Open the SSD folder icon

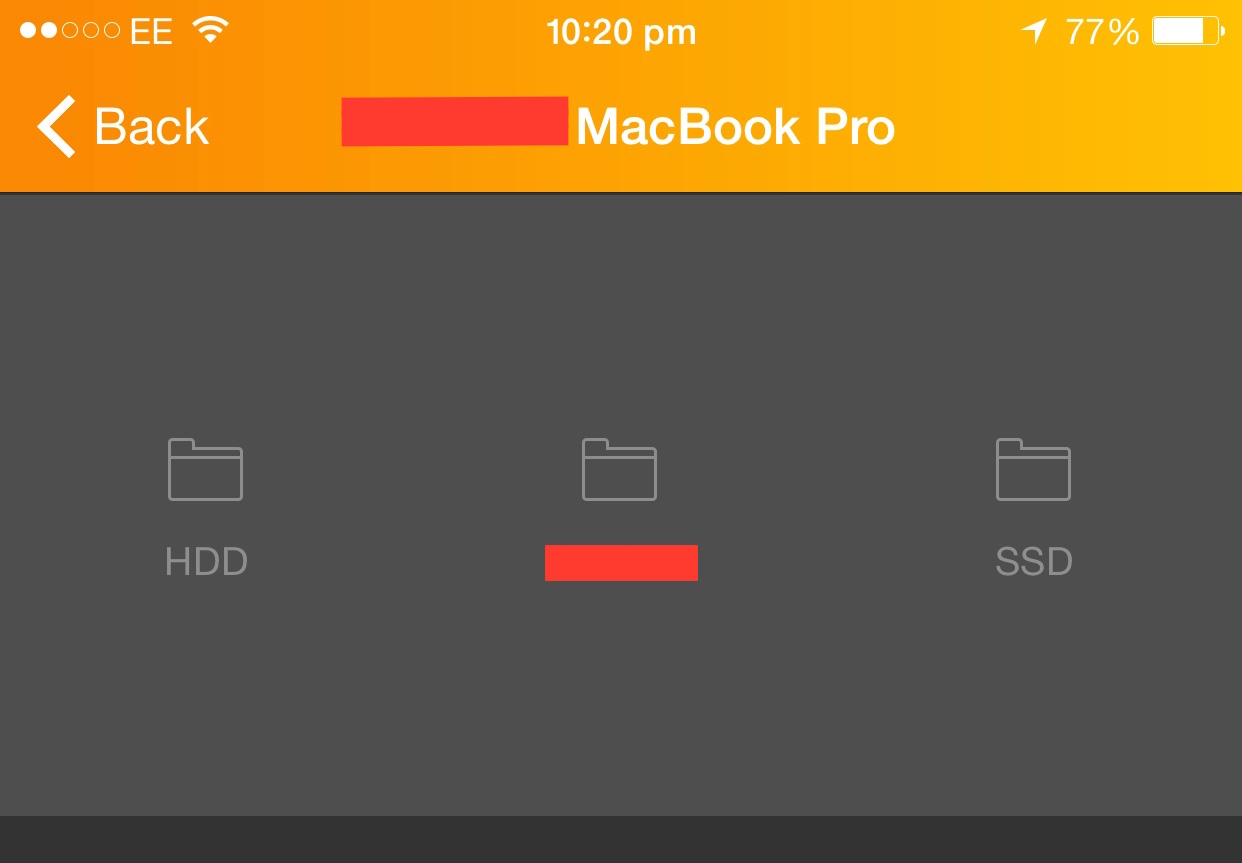1033,469
